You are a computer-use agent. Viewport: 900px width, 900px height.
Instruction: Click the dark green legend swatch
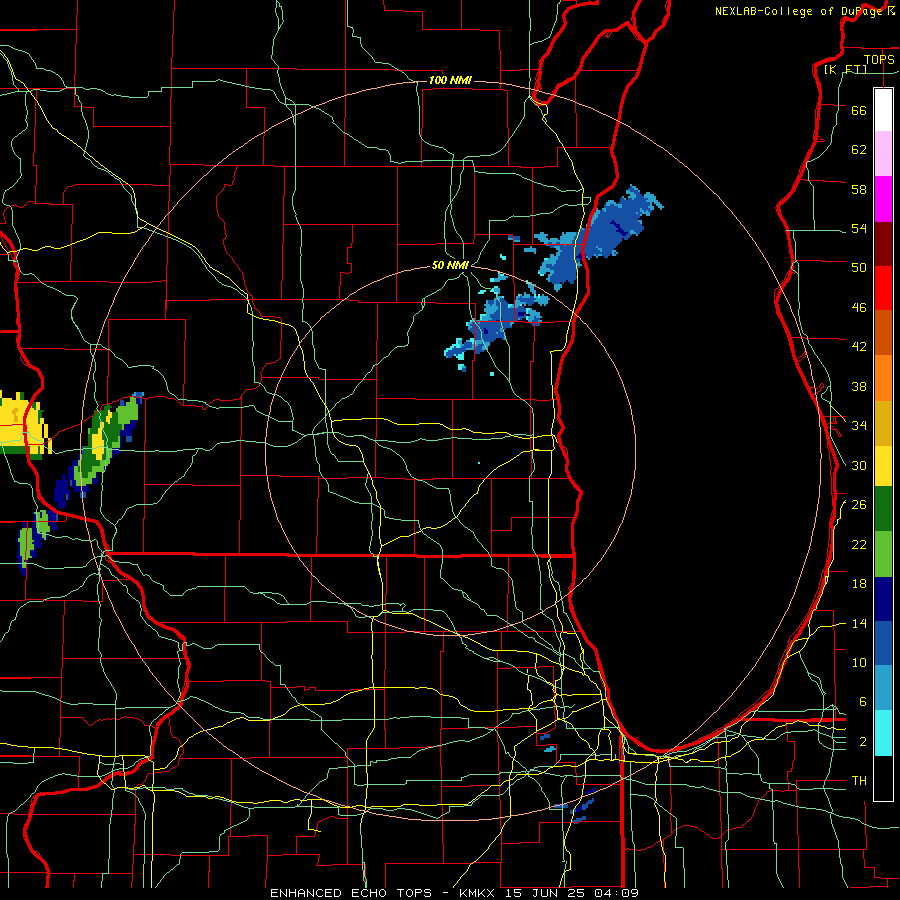pyautogui.click(x=883, y=509)
